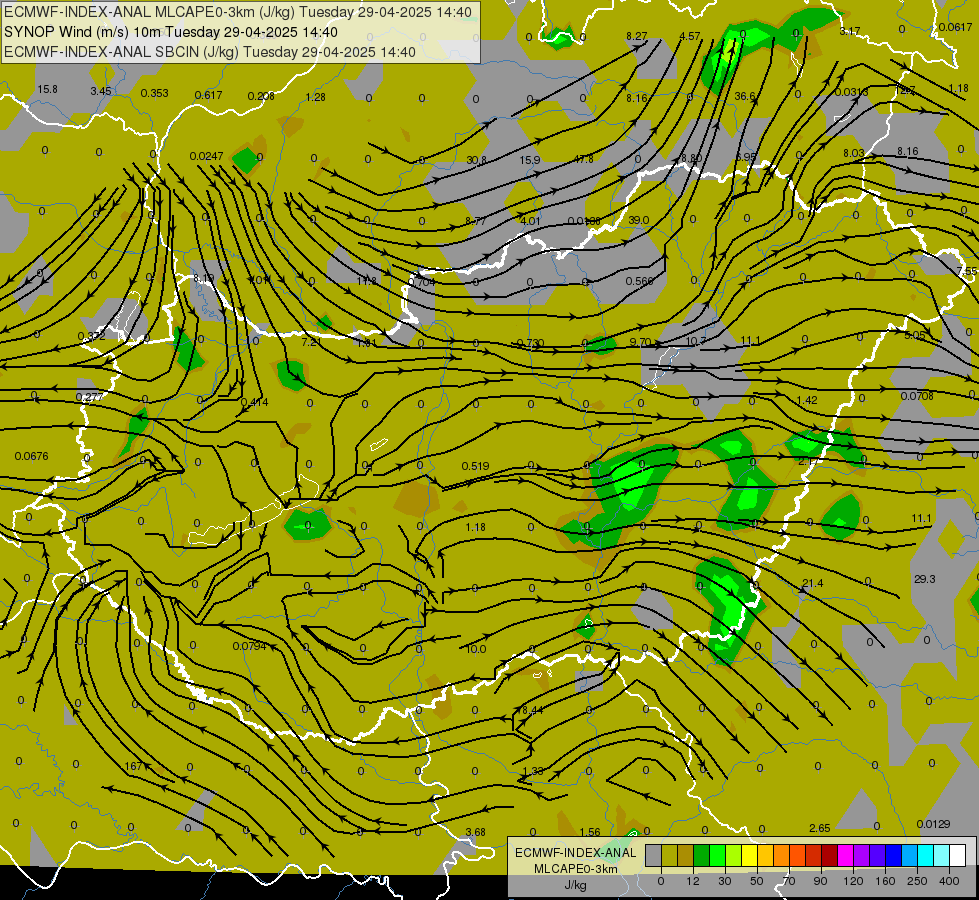979x900 pixels.
Task: Select the '120' legend tick label
Action: pyautogui.click(x=854, y=881)
